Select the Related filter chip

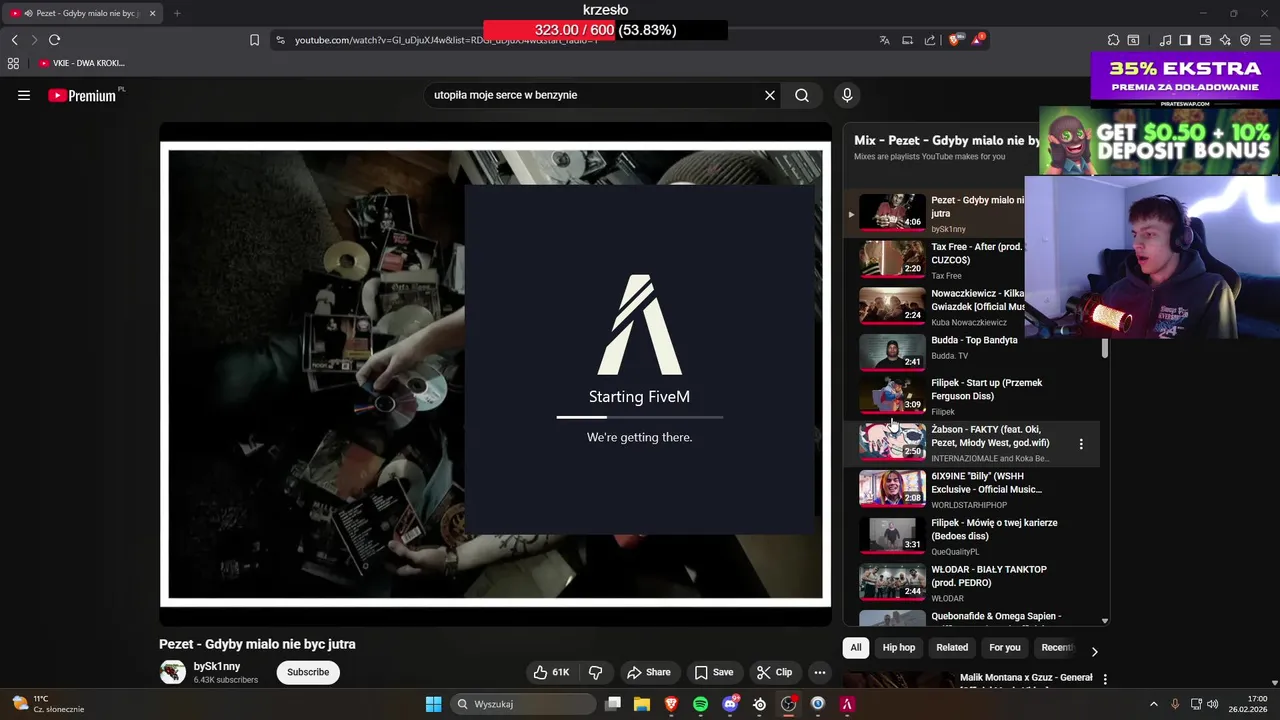point(952,647)
